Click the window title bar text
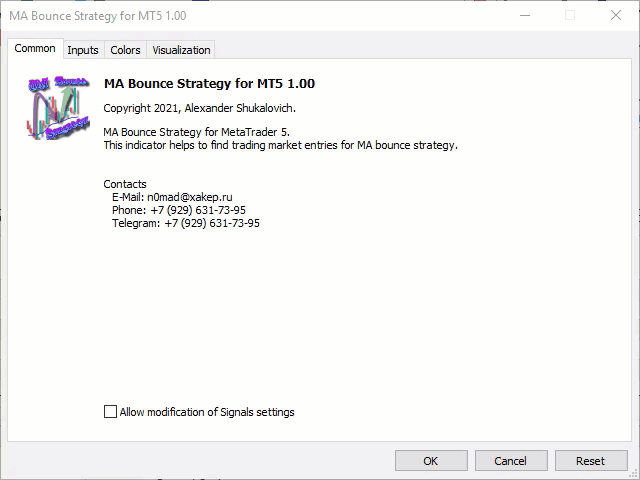Image resolution: width=640 pixels, height=480 pixels. coord(98,16)
